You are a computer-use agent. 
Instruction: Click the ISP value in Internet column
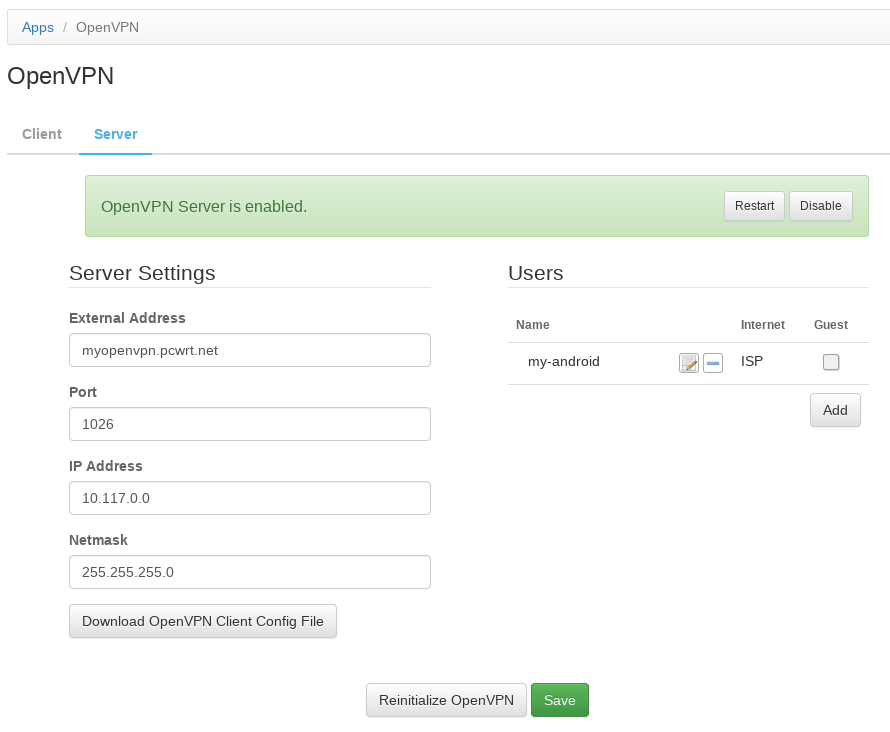pos(752,362)
